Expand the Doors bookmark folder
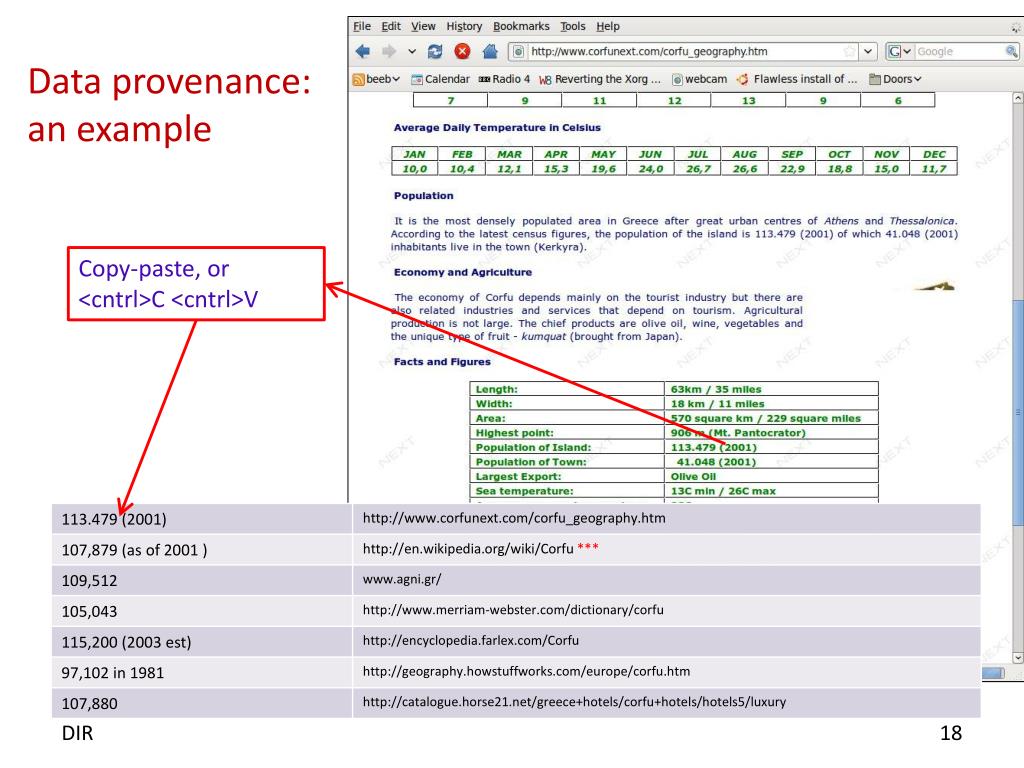The width and height of the screenshot is (1024, 768). click(895, 79)
